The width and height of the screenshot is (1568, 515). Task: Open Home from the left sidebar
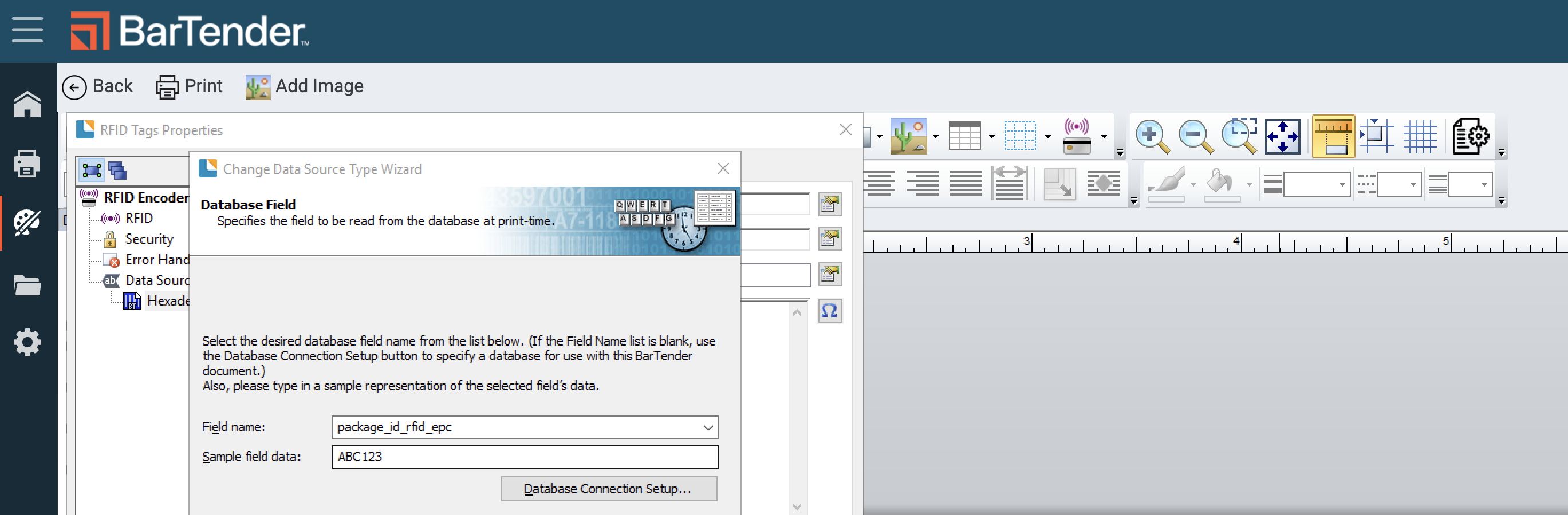(x=27, y=105)
